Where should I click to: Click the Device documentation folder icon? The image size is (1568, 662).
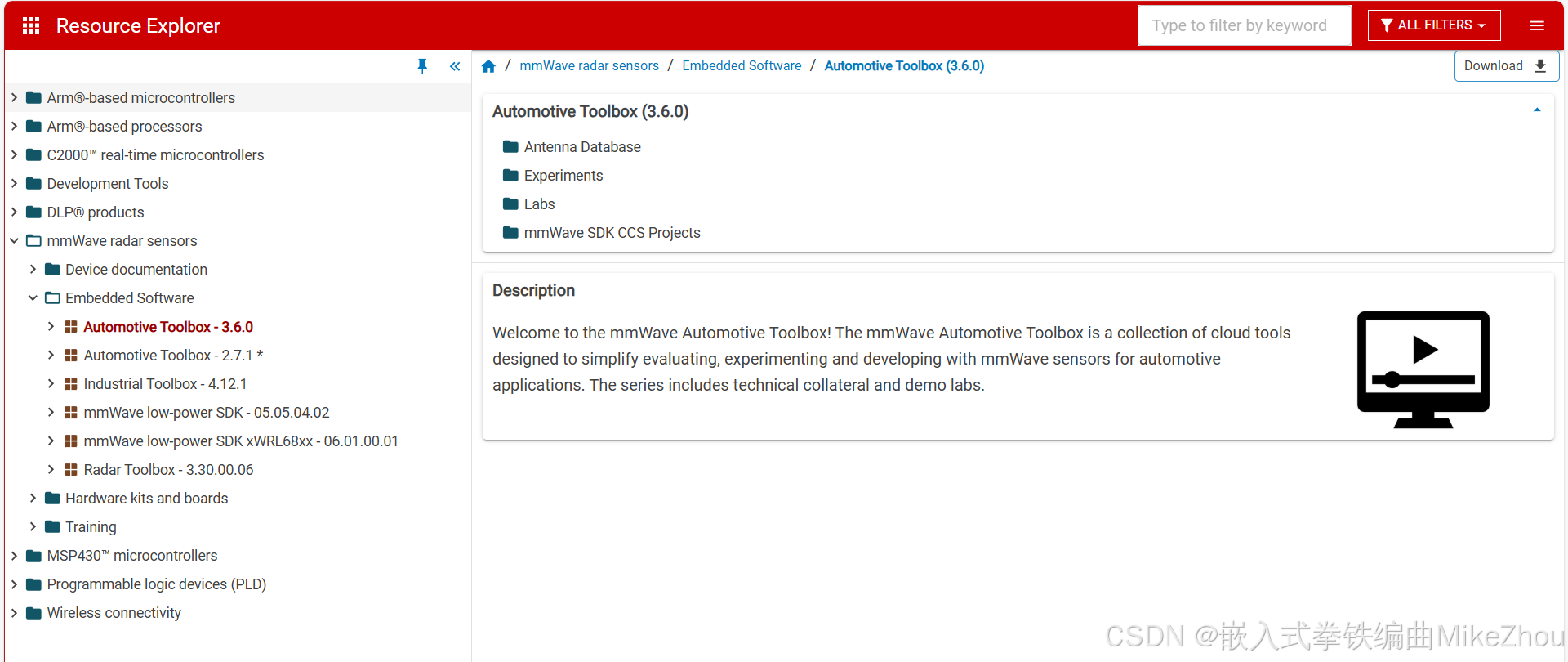click(x=52, y=269)
